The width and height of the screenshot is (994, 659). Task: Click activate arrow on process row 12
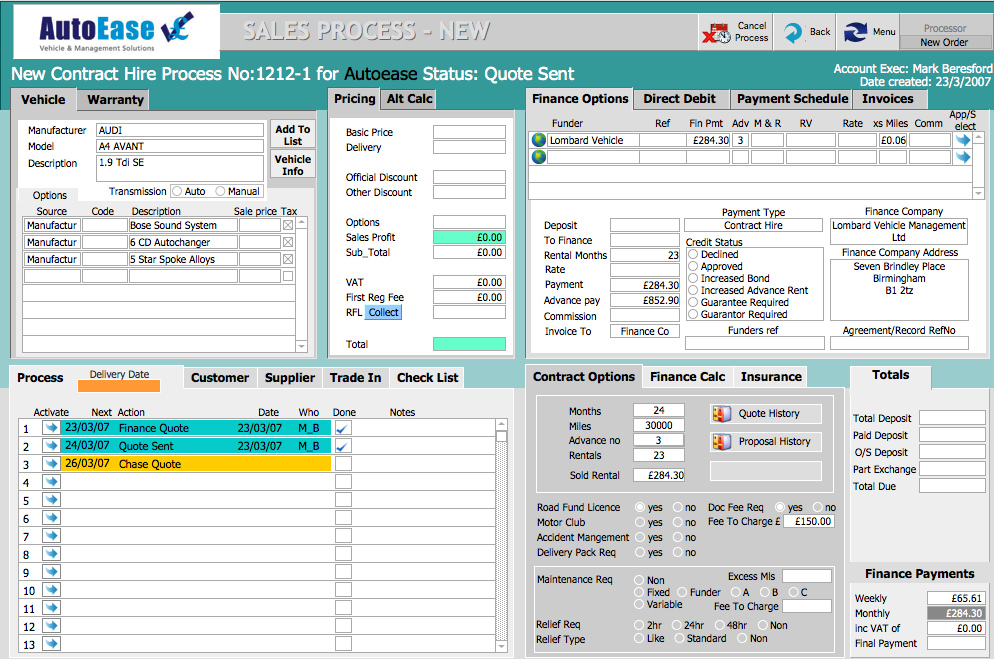click(51, 625)
